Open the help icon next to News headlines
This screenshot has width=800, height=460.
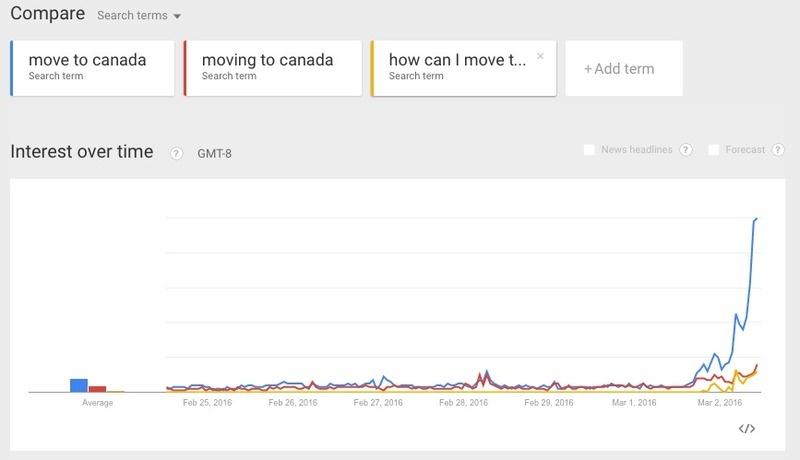click(x=686, y=150)
